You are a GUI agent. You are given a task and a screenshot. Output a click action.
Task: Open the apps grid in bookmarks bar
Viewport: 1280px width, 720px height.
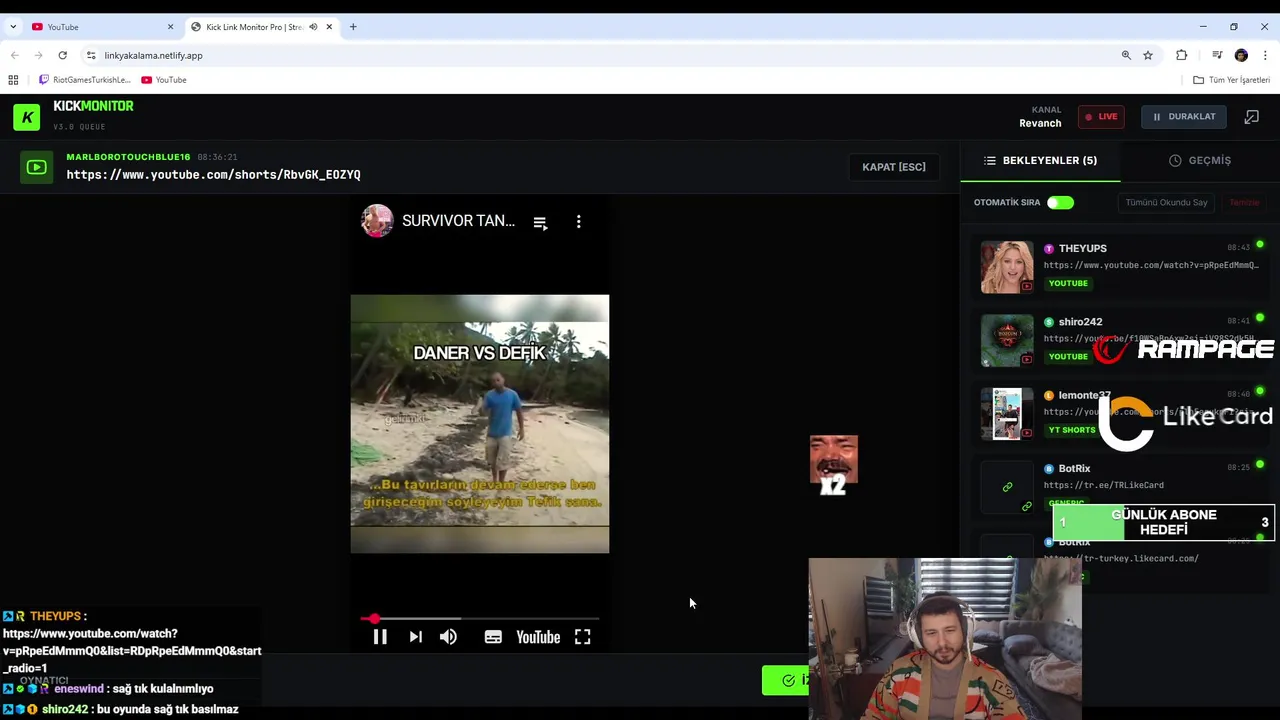(13, 80)
